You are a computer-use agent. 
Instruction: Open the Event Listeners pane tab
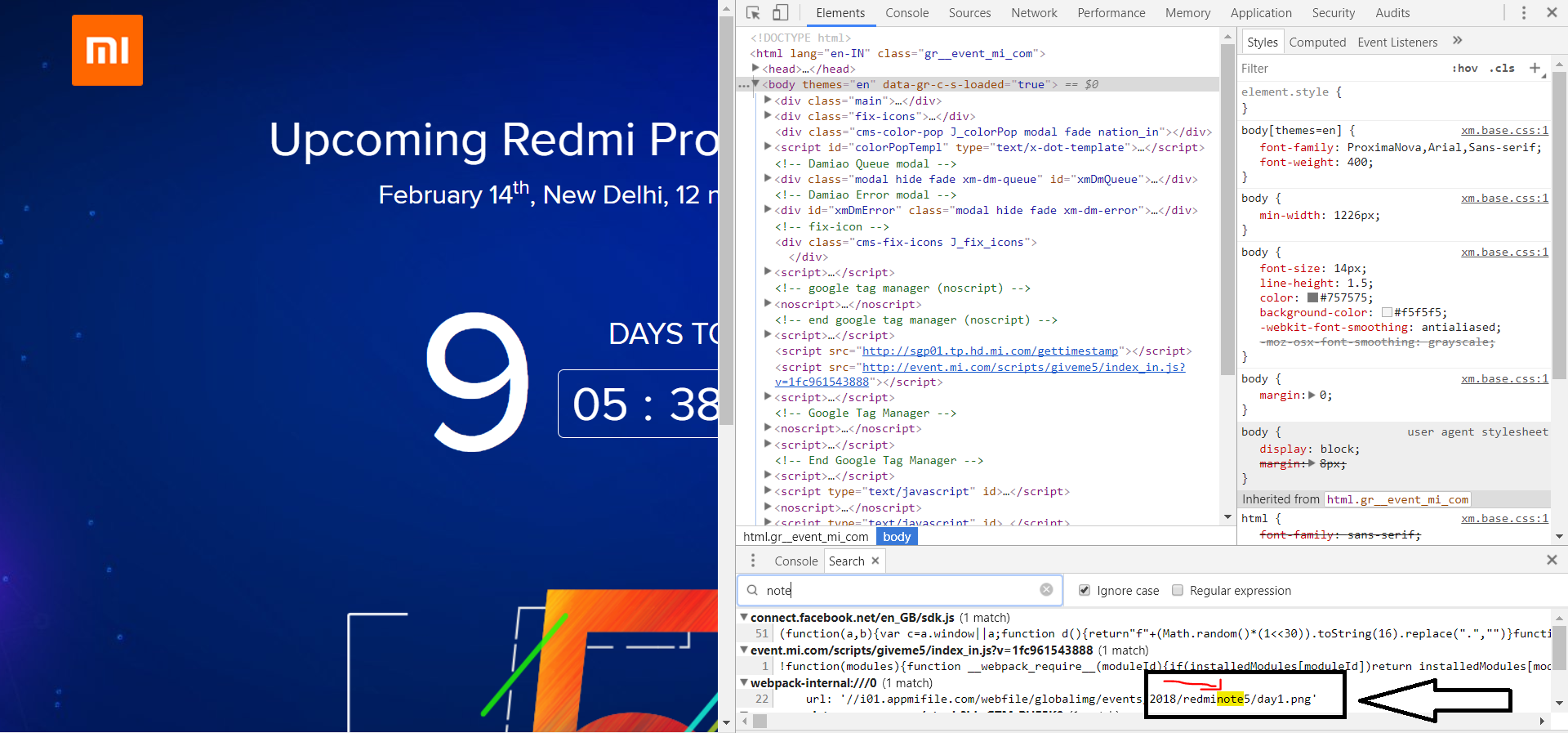pos(1397,42)
